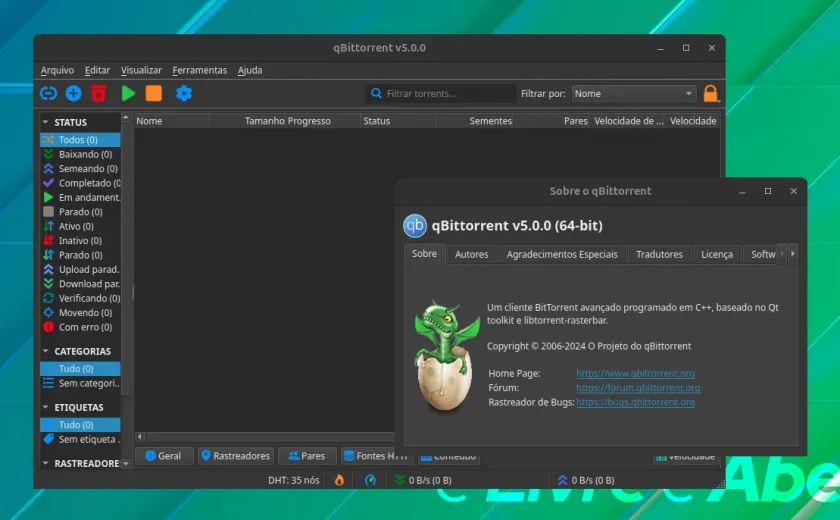Switch to Licença tab
This screenshot has height=520, width=840.
[x=717, y=254]
